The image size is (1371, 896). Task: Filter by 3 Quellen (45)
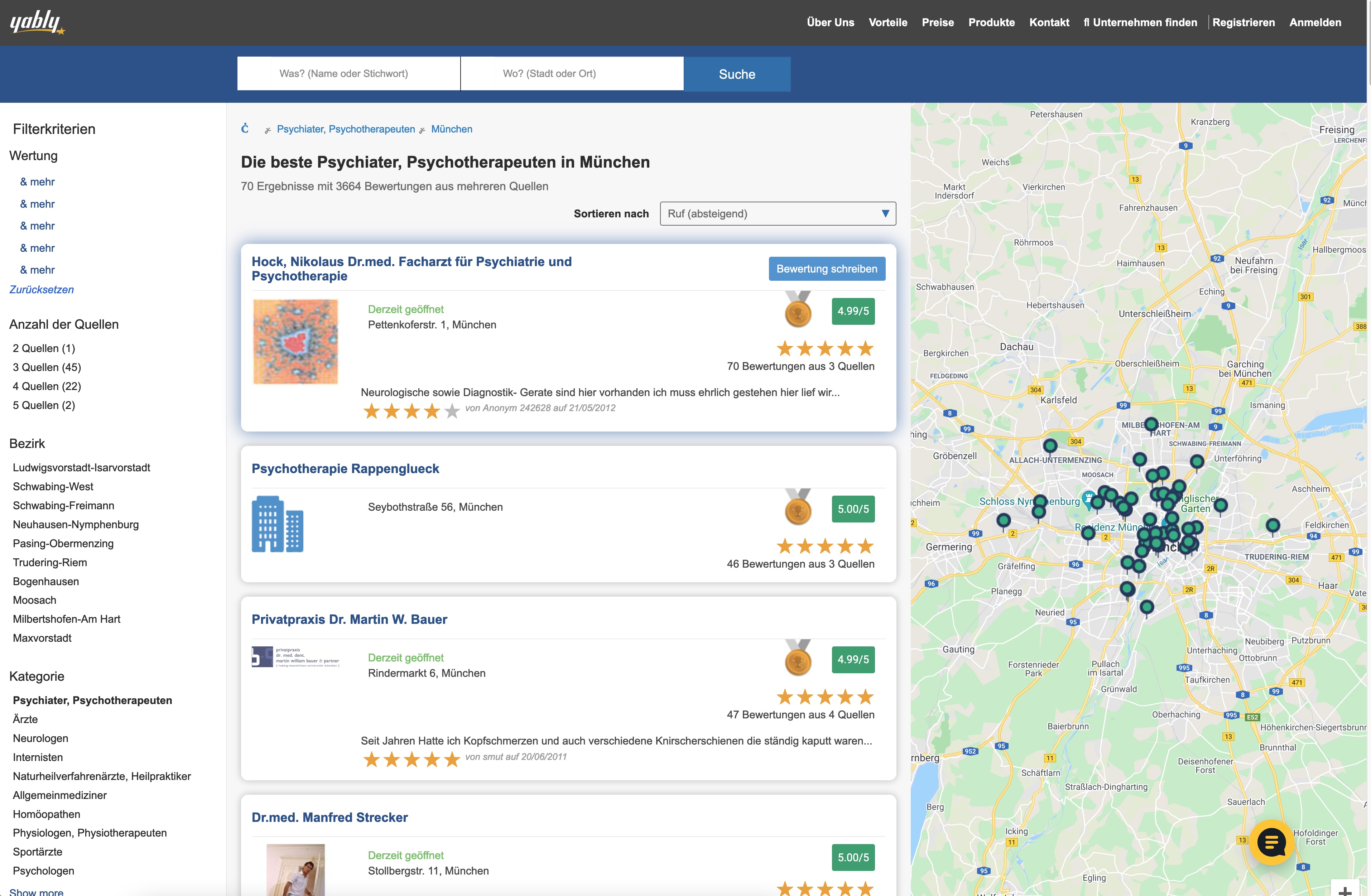click(x=47, y=367)
